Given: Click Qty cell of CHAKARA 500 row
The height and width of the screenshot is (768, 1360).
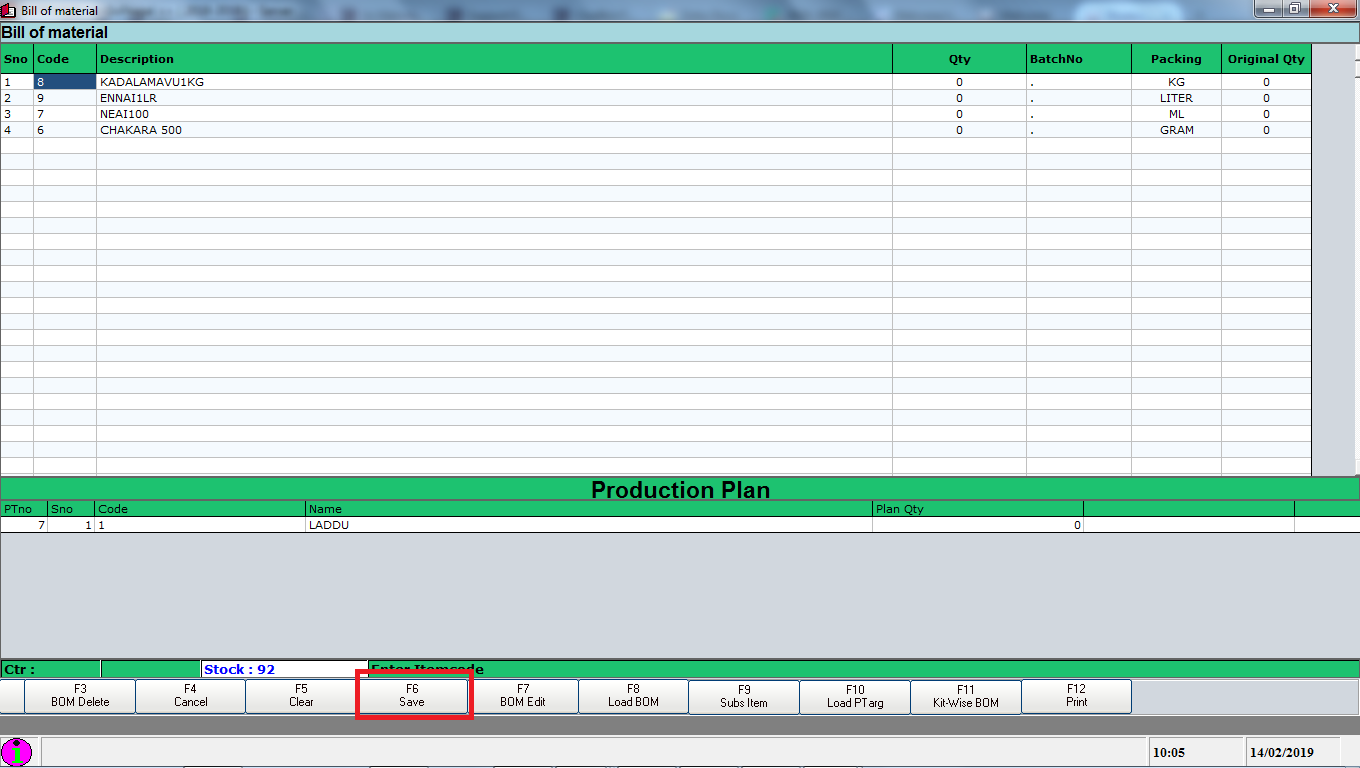Looking at the screenshot, I should click(x=959, y=130).
